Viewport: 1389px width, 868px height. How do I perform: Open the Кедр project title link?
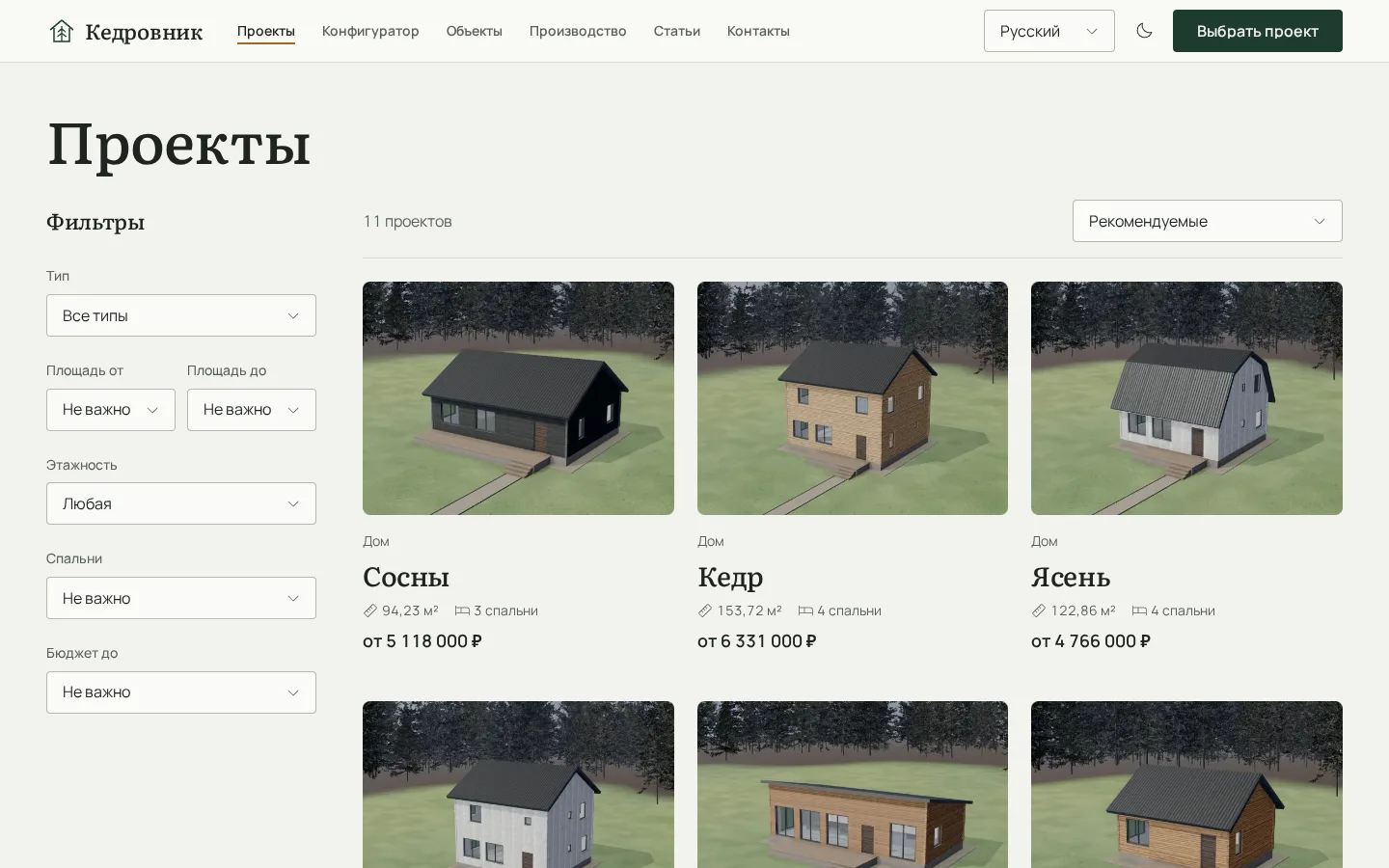pyautogui.click(x=730, y=577)
